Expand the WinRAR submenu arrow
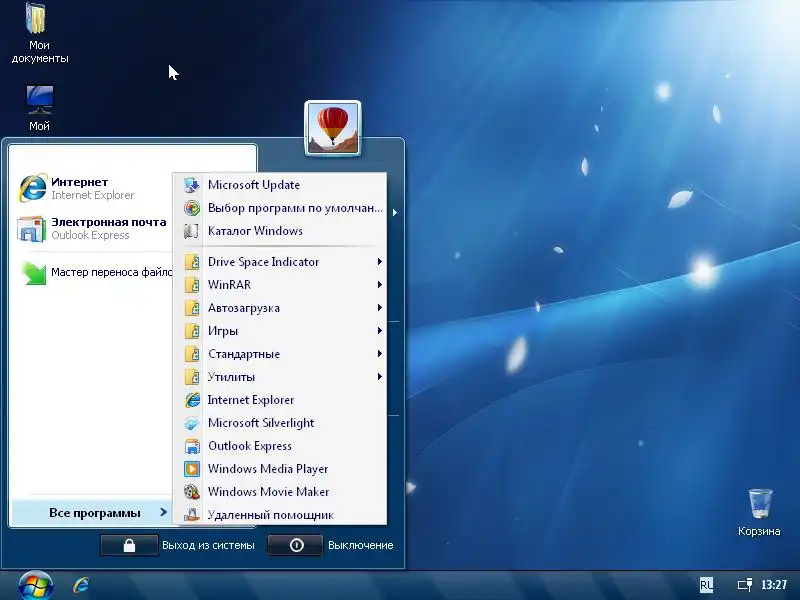 tap(380, 285)
